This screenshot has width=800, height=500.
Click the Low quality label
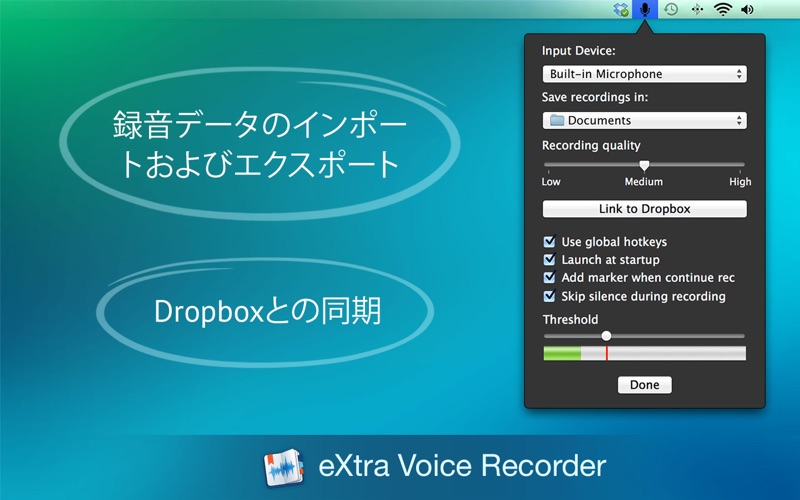click(551, 182)
